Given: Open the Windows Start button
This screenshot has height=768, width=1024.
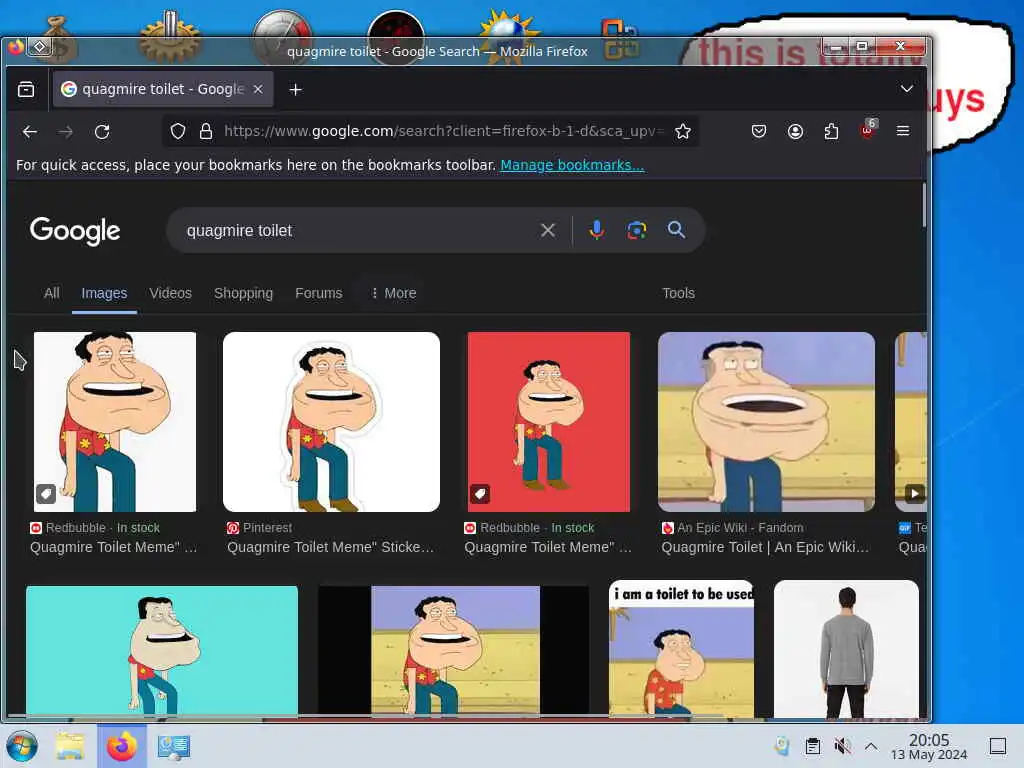Looking at the screenshot, I should [22, 746].
